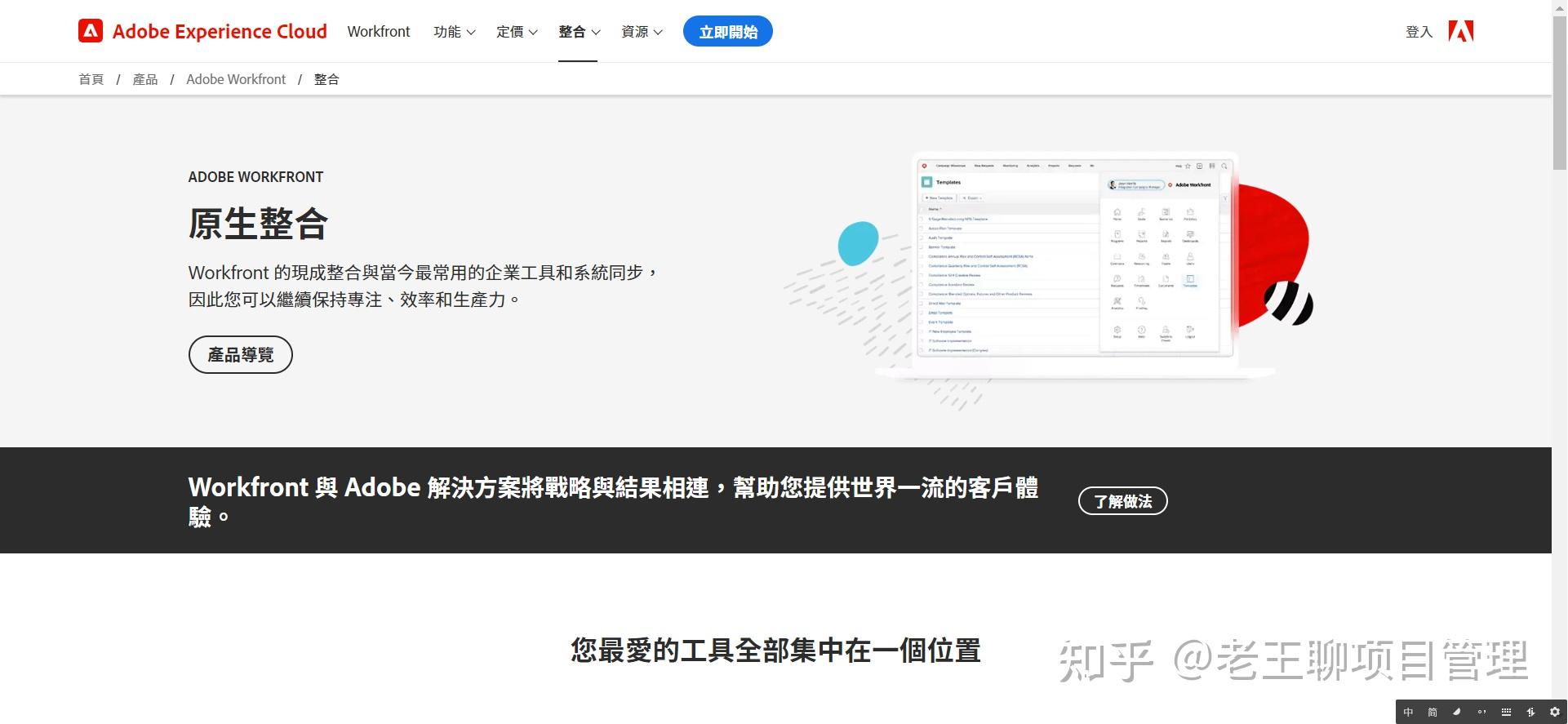Open Adobe Workfront breadcrumb link
Image resolution: width=1568 pixels, height=724 pixels.
point(236,79)
